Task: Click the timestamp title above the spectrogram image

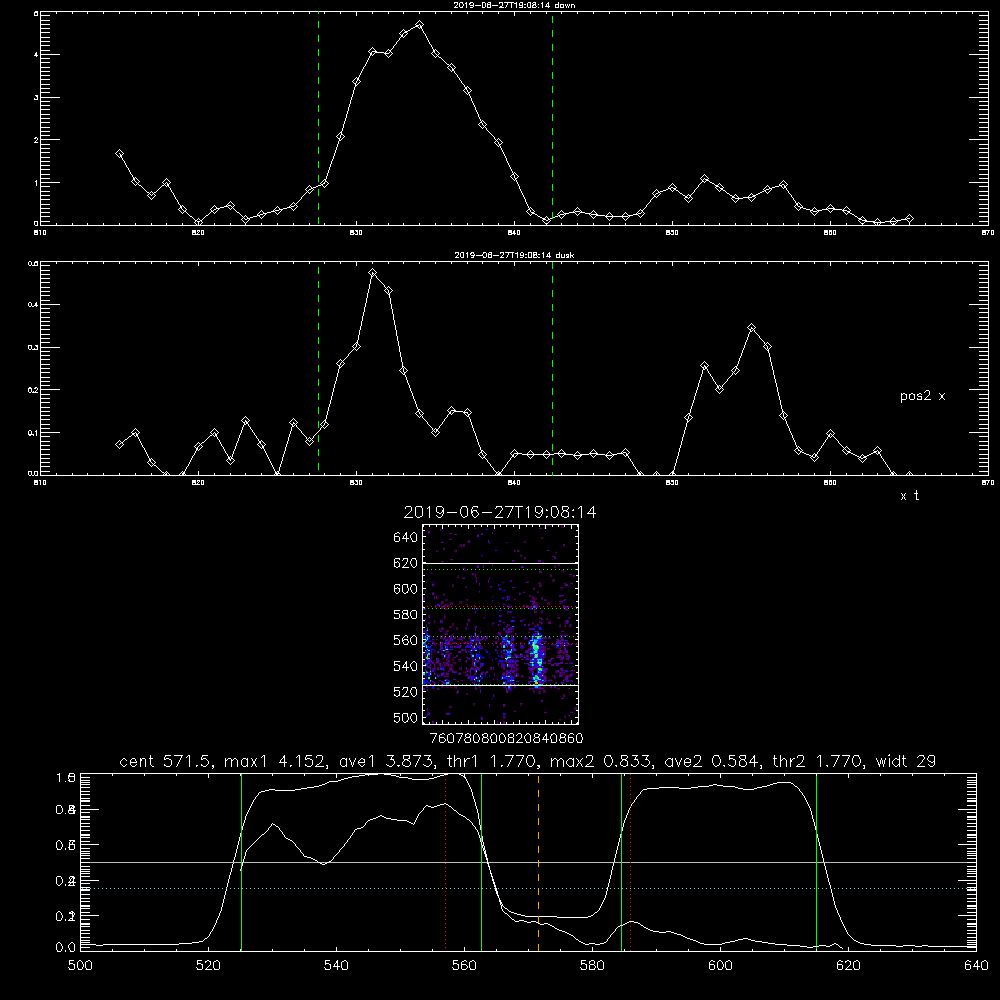Action: 500,512
